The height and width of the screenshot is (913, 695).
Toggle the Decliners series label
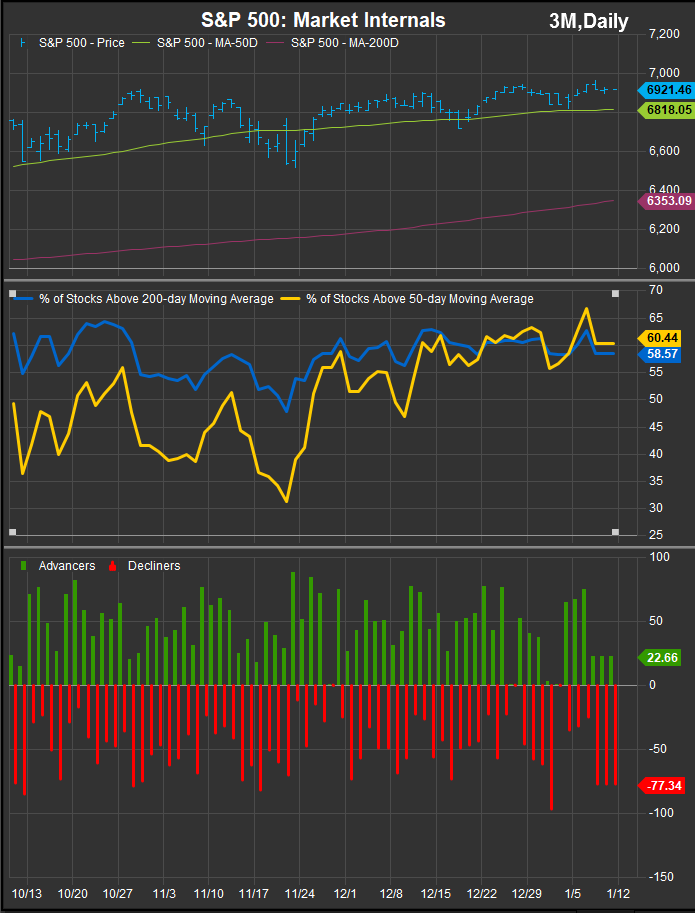[152, 566]
